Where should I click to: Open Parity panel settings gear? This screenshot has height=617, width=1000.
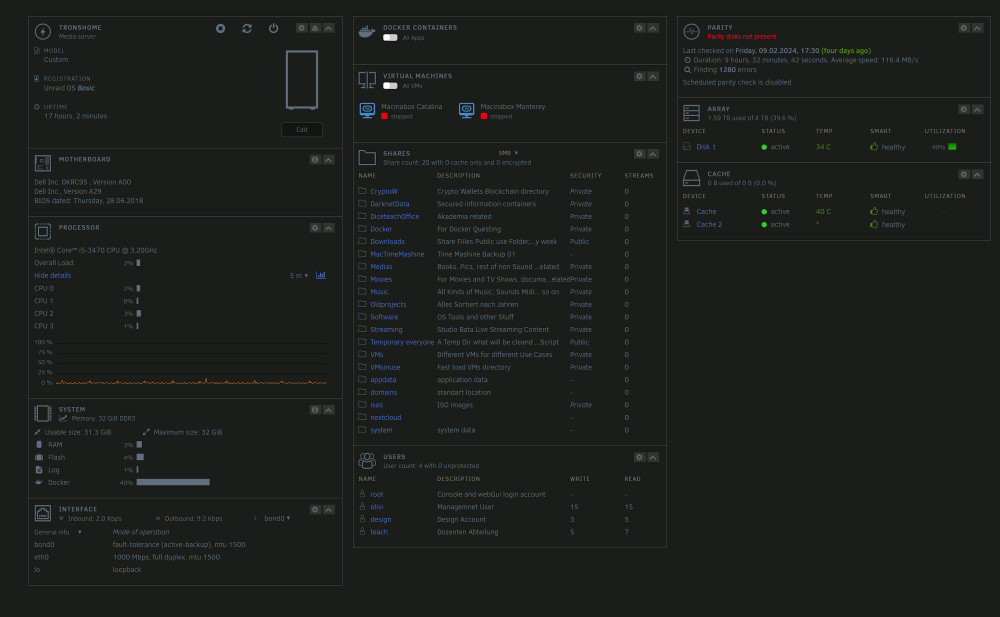pyautogui.click(x=964, y=28)
